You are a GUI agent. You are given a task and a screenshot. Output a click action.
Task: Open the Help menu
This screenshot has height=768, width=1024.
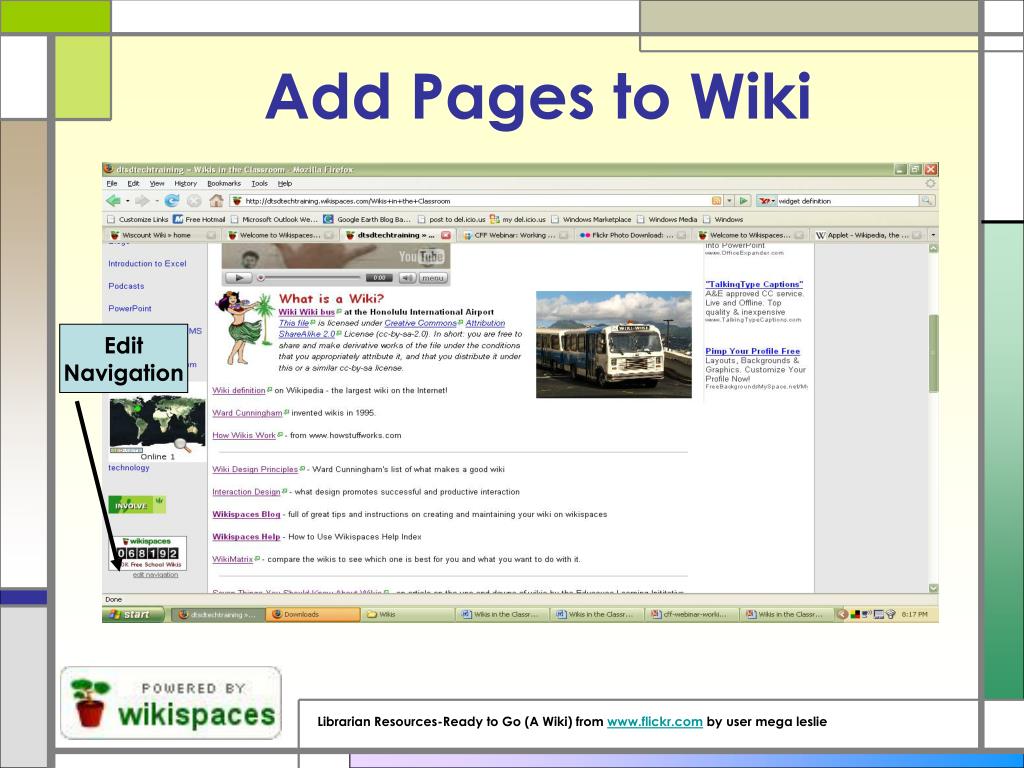tap(285, 184)
